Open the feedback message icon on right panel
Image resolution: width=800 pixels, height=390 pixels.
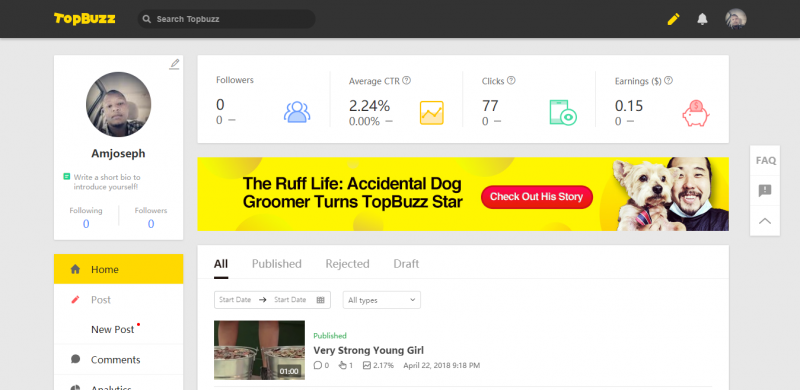[765, 190]
